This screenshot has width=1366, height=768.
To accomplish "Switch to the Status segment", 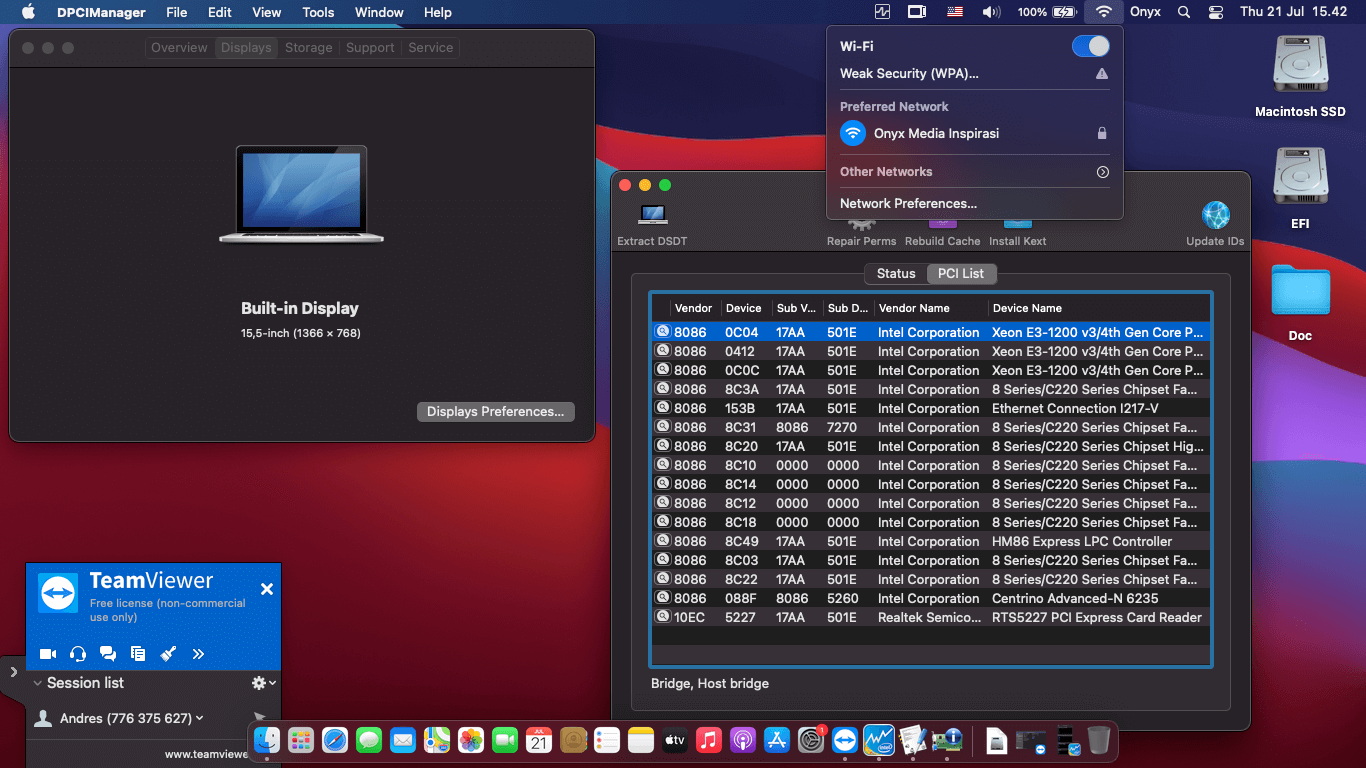I will click(896, 274).
